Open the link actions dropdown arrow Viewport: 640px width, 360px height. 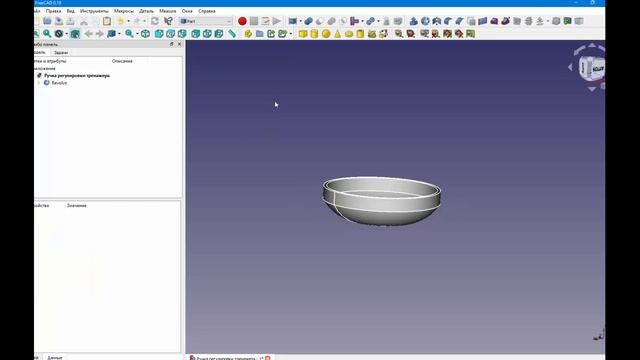(x=291, y=34)
